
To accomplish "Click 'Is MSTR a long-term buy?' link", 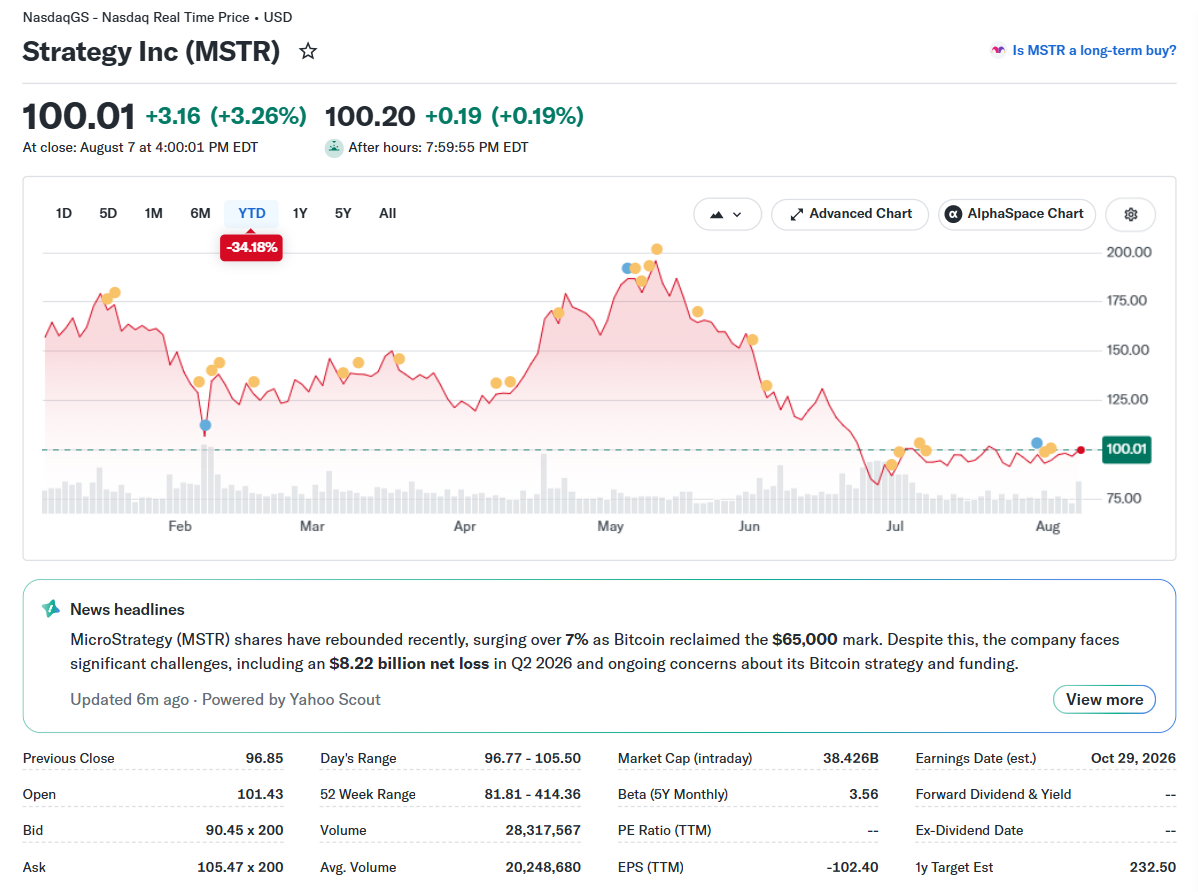I will point(1094,50).
